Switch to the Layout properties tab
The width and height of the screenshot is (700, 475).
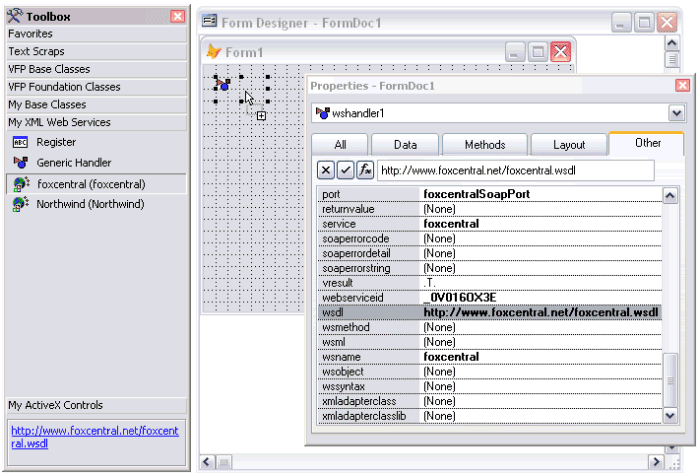[569, 145]
